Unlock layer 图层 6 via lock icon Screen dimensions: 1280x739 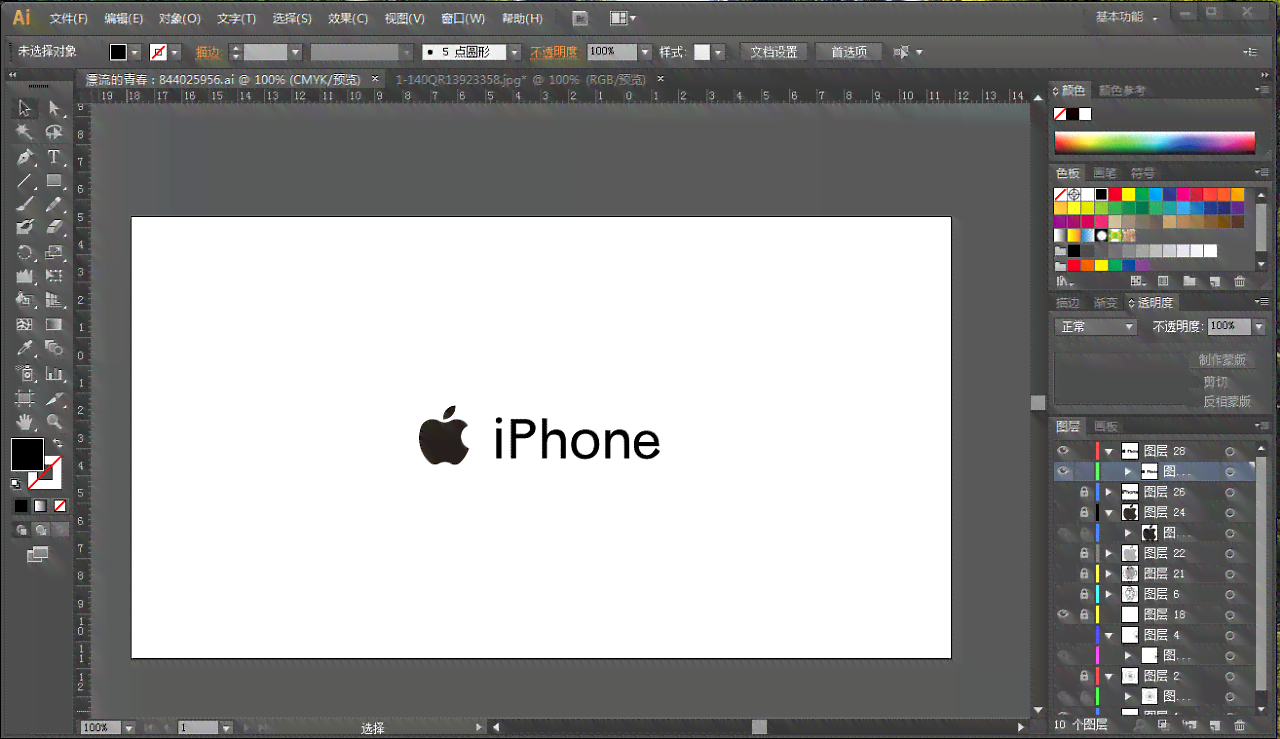click(x=1084, y=594)
